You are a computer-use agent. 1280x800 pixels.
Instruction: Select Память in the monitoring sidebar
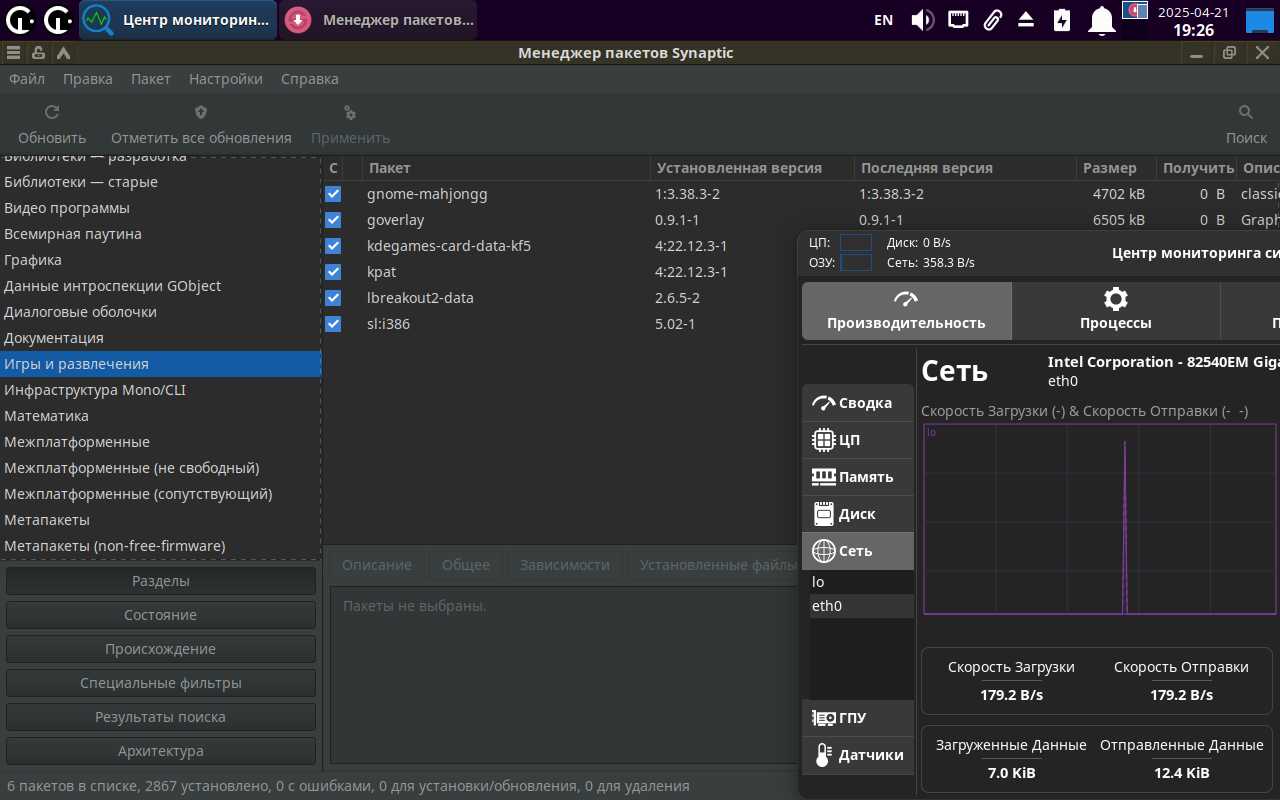[858, 477]
